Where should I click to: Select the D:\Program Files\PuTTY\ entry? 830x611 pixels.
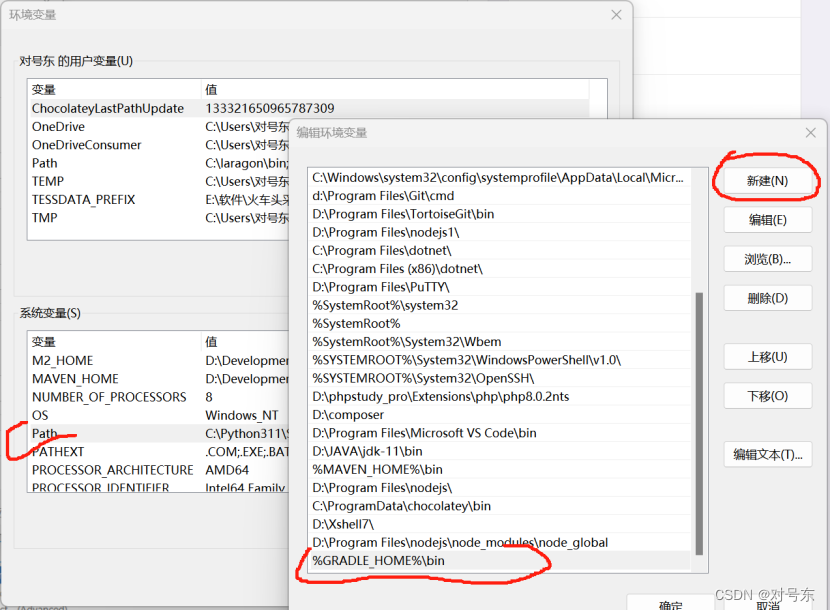499,287
